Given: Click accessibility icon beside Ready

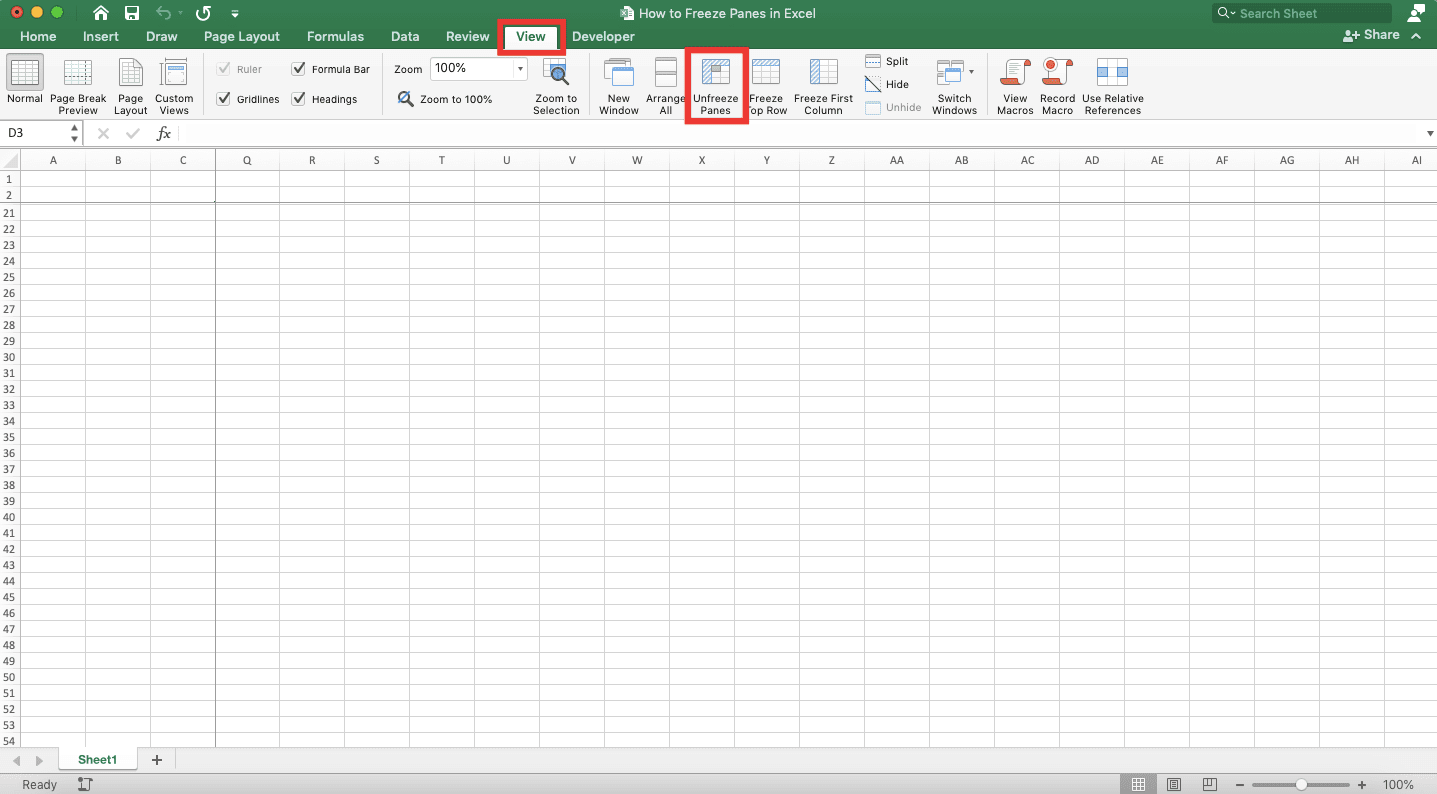Looking at the screenshot, I should pos(85,785).
